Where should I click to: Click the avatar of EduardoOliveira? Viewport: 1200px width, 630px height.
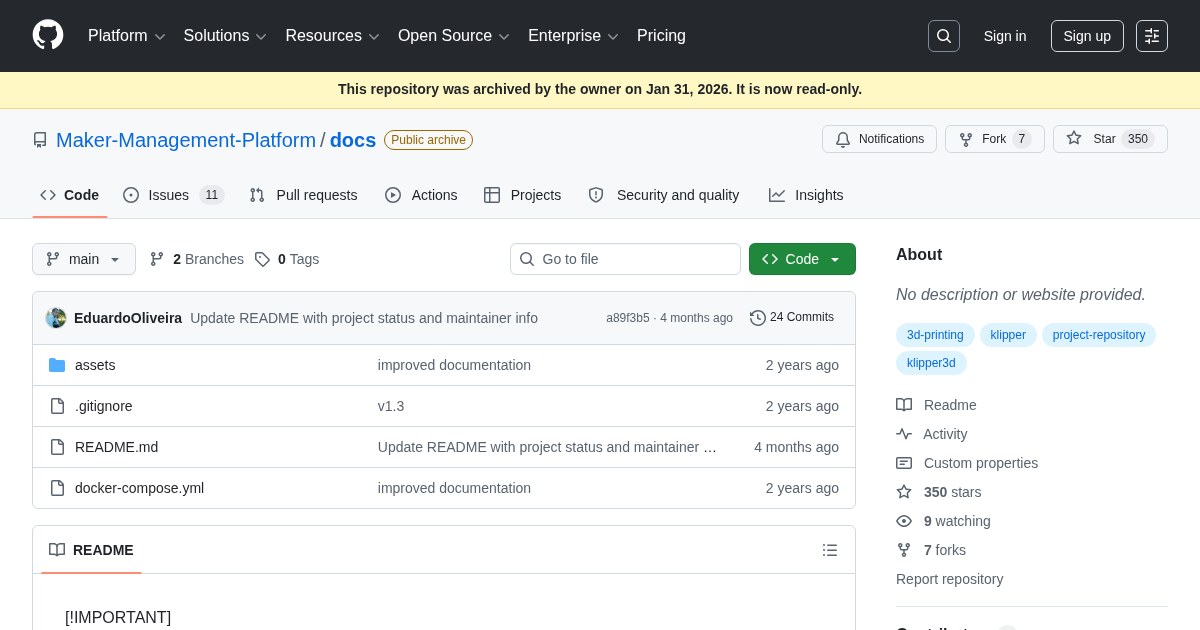pos(56,318)
